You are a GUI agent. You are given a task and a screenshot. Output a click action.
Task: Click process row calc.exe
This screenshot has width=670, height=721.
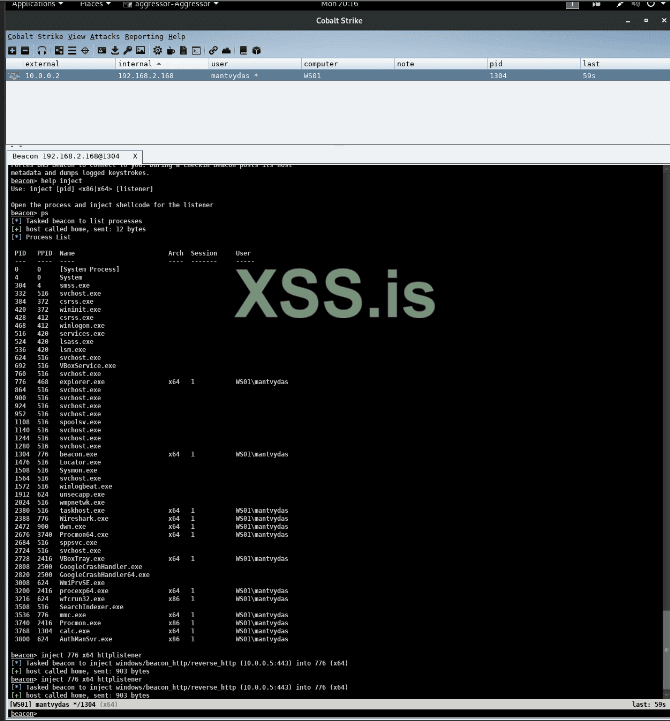click(x=151, y=631)
